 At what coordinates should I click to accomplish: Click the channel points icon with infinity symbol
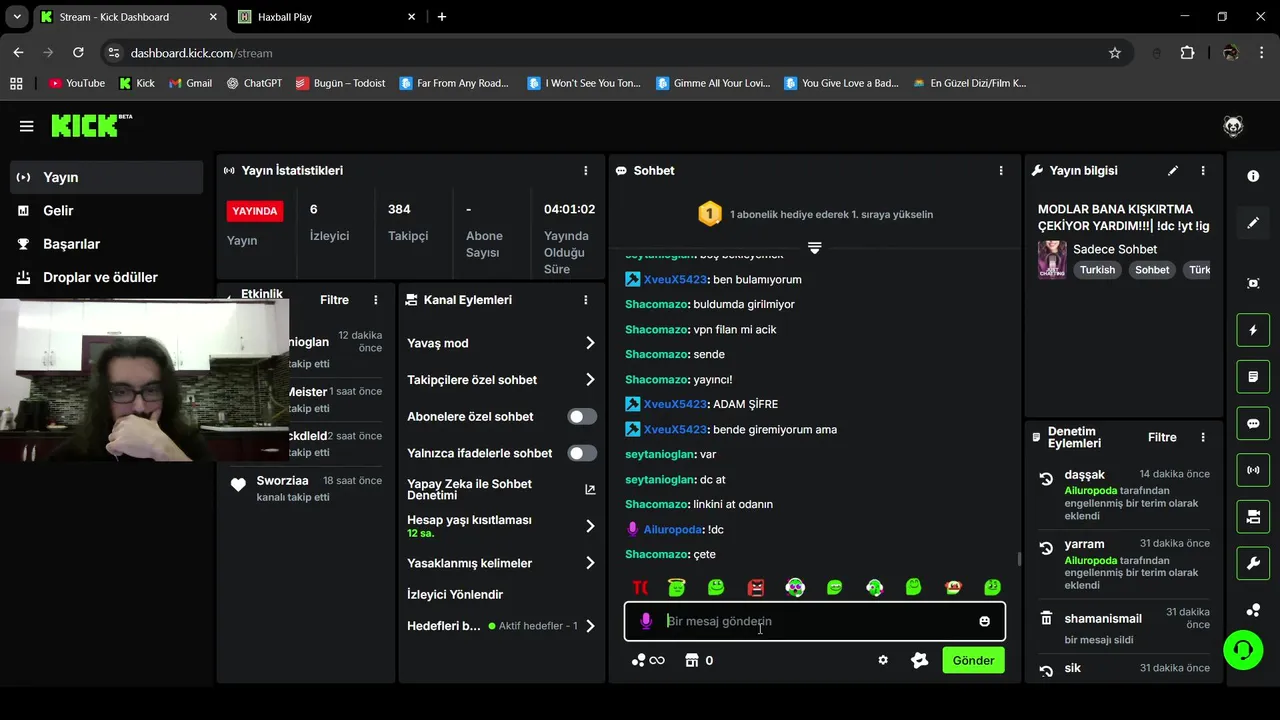pos(648,660)
